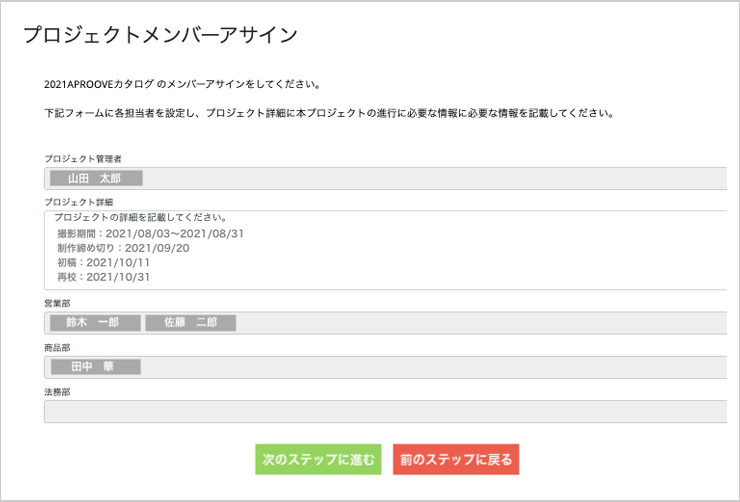Click the 再校 date line
Viewport: 740px width, 502px height.
pyautogui.click(x=103, y=277)
